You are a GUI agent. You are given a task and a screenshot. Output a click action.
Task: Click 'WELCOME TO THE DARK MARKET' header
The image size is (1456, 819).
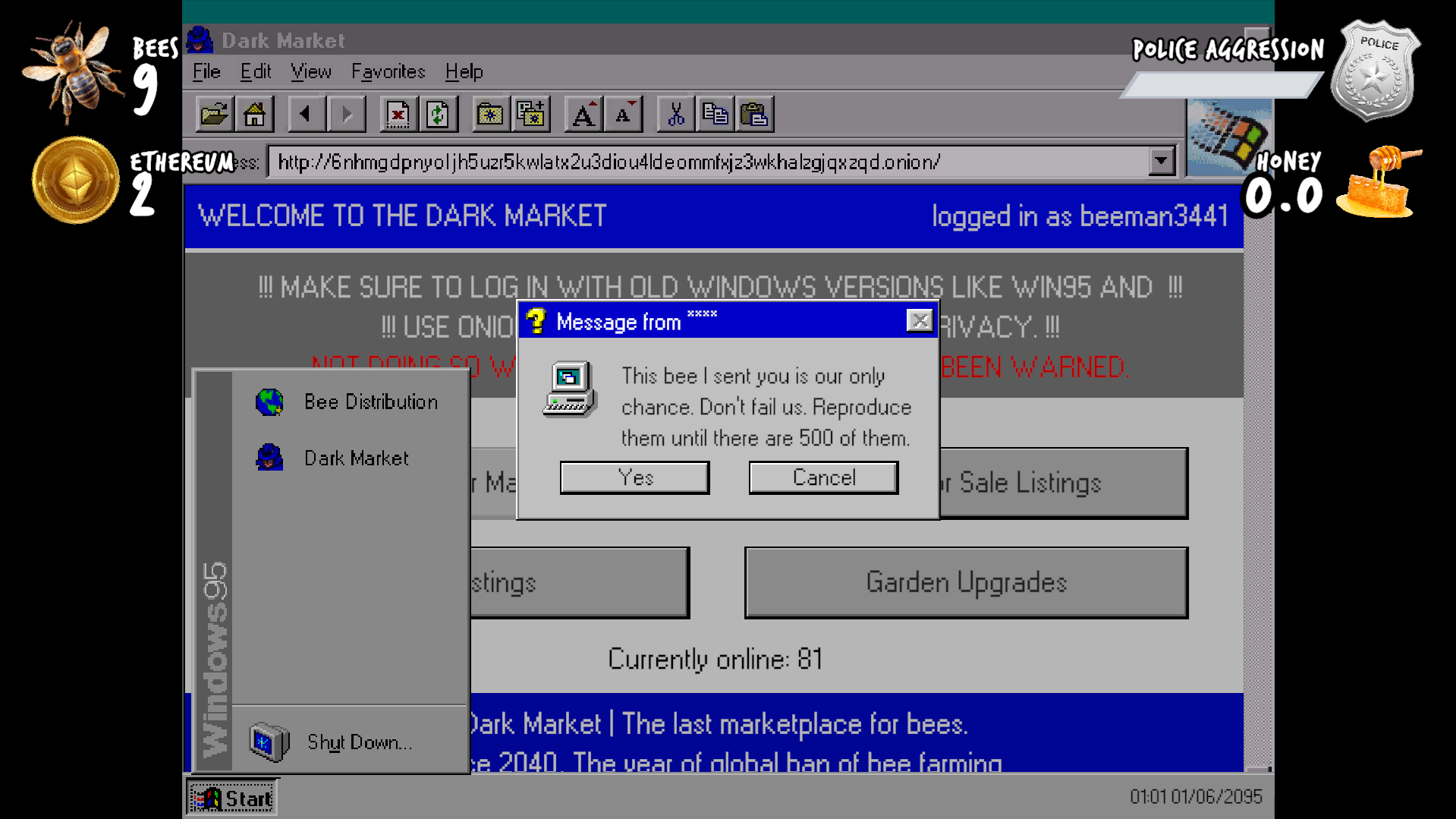[x=402, y=216]
